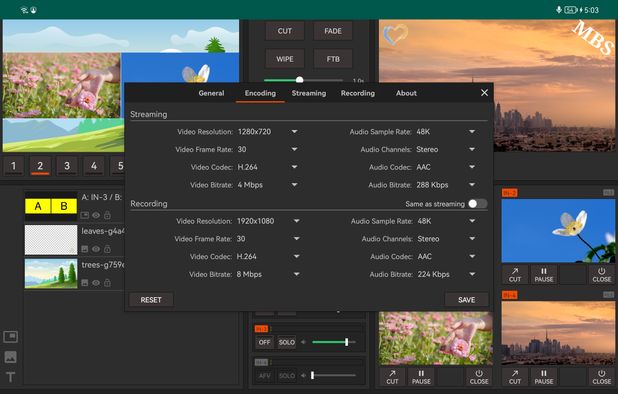The image size is (618, 394).
Task: Cut the sunset city input to program
Action: click(x=515, y=377)
